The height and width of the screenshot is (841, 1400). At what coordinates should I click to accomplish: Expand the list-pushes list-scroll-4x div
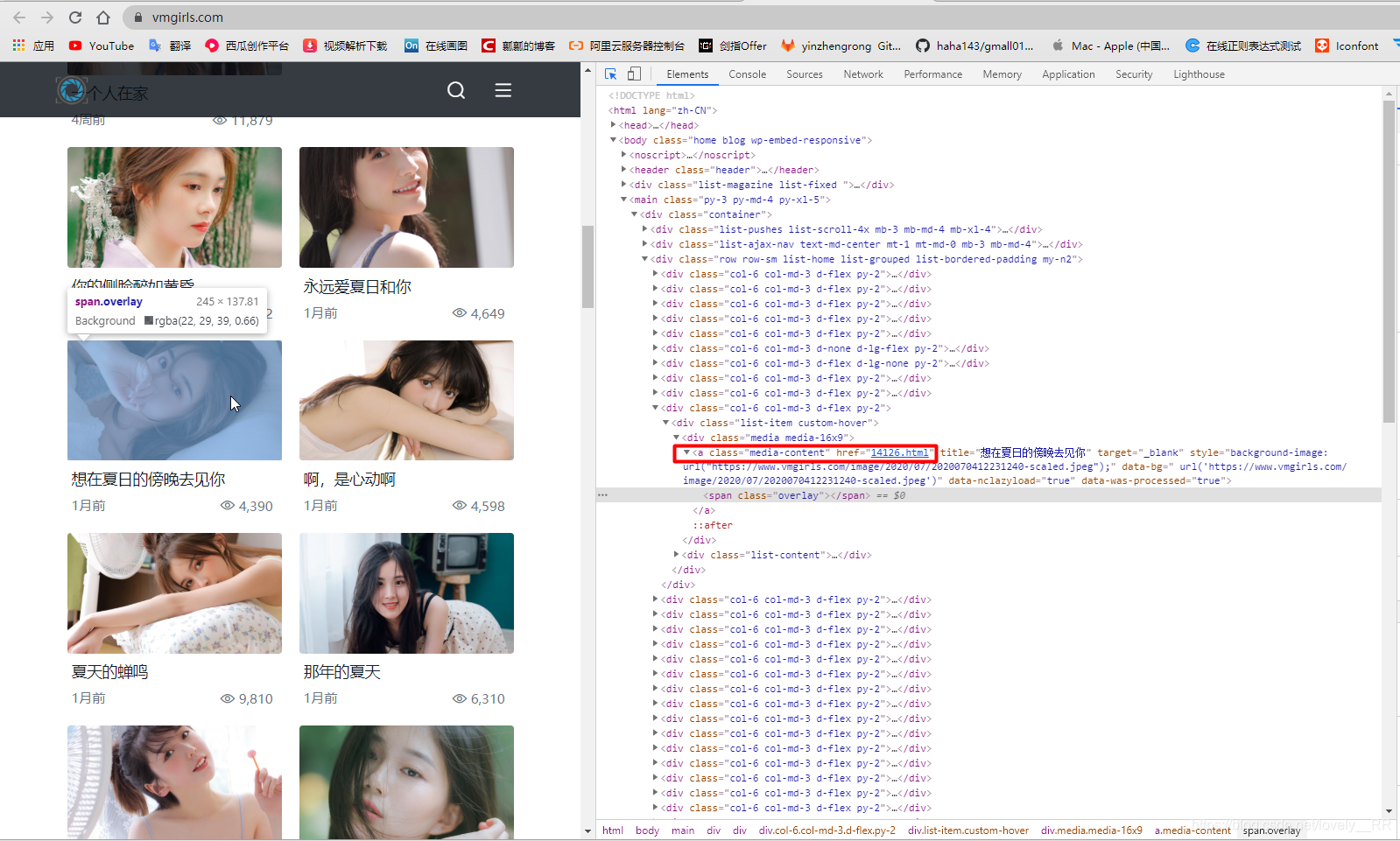pyautogui.click(x=644, y=229)
